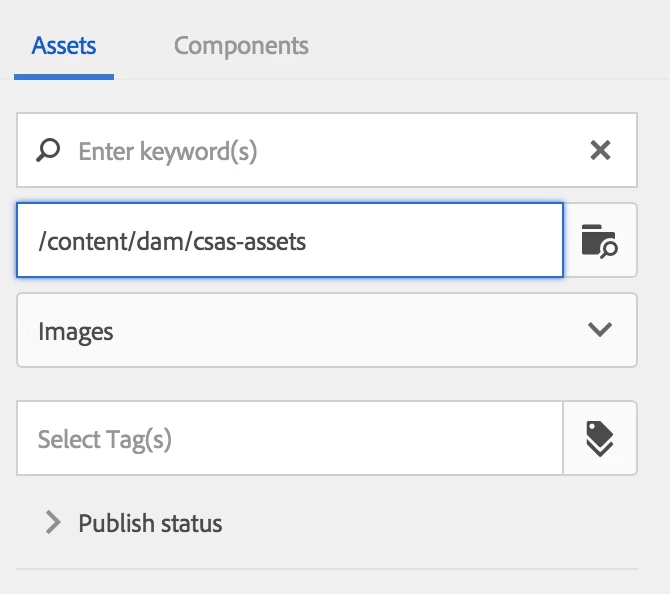Click the "Assets" tab label text
670x594 pixels.
point(64,46)
